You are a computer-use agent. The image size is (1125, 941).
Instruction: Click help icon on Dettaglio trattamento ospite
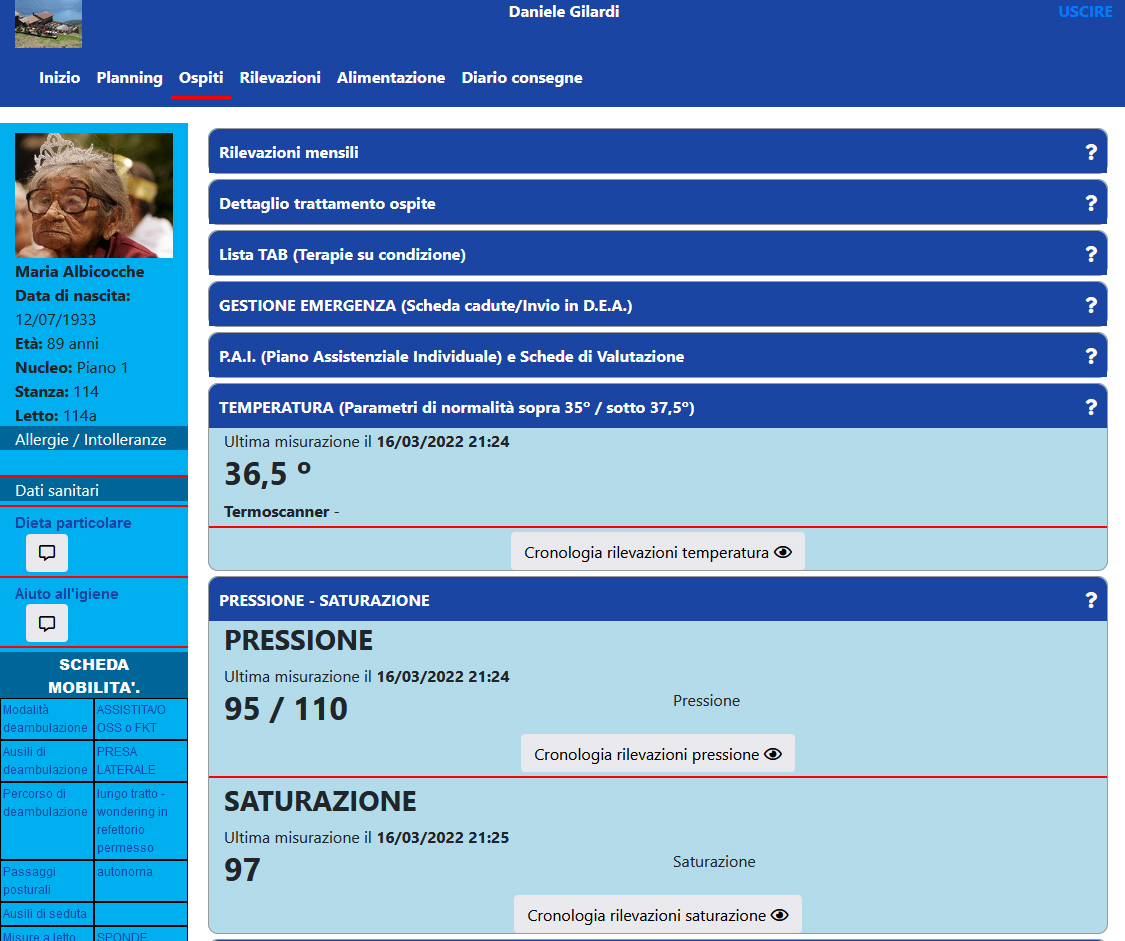1091,203
